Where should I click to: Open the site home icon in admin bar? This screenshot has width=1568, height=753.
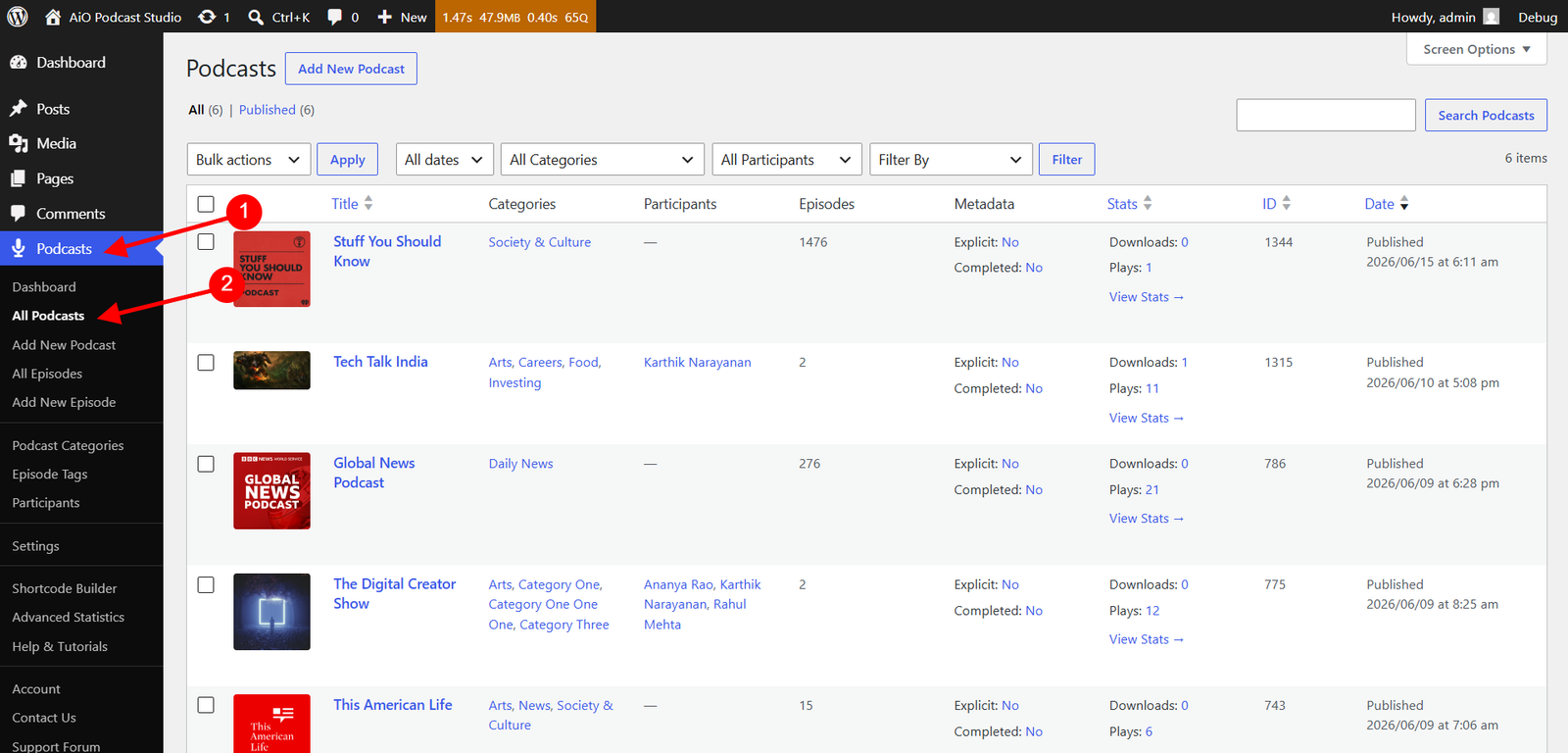pos(53,17)
